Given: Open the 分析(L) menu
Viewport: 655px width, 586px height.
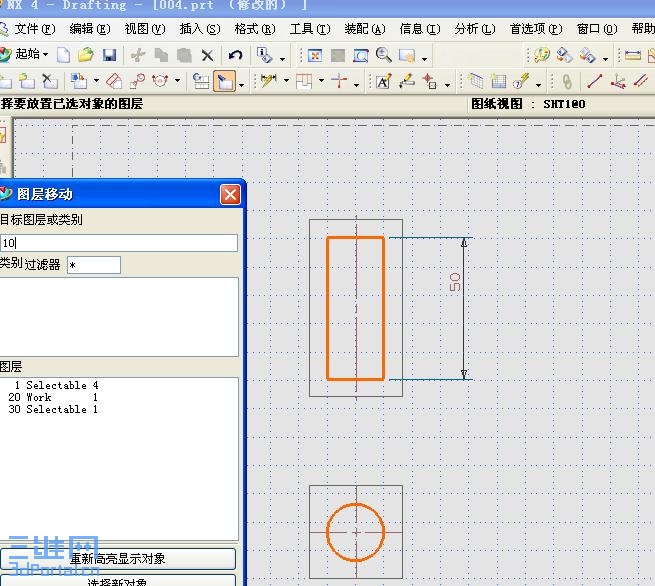Looking at the screenshot, I should (475, 29).
